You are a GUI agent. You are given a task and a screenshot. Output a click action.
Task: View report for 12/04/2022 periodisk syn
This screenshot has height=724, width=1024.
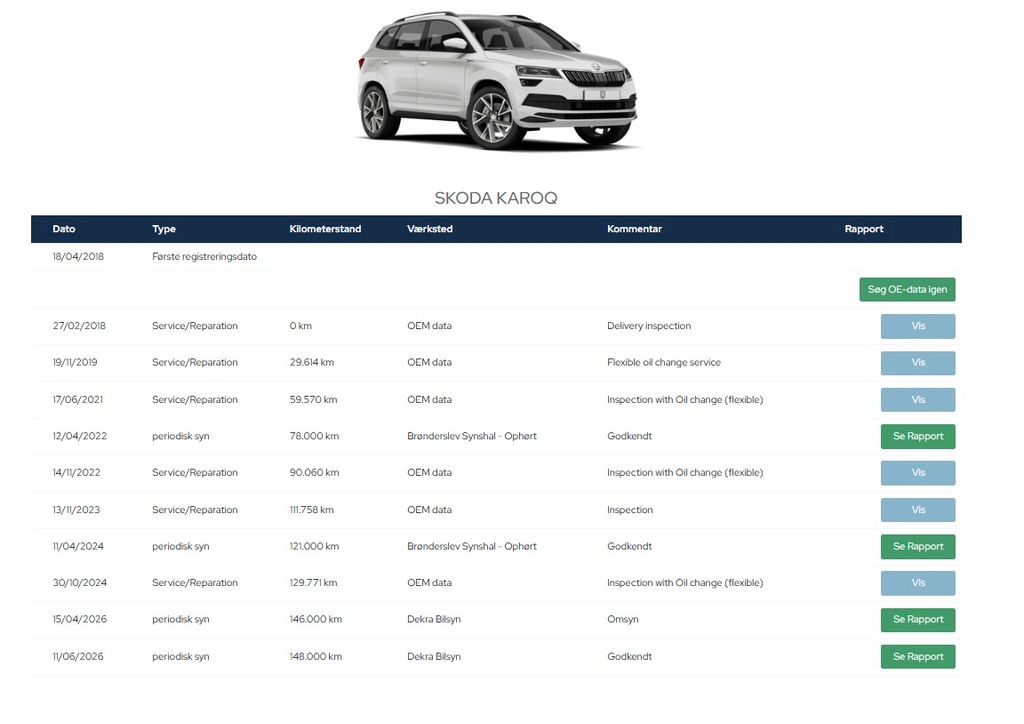point(918,436)
